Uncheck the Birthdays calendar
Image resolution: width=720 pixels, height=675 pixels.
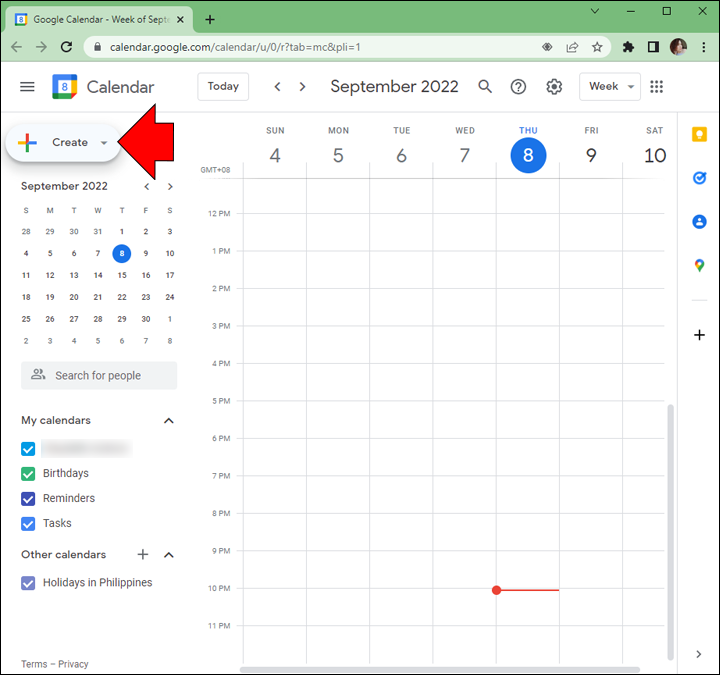click(x=28, y=474)
